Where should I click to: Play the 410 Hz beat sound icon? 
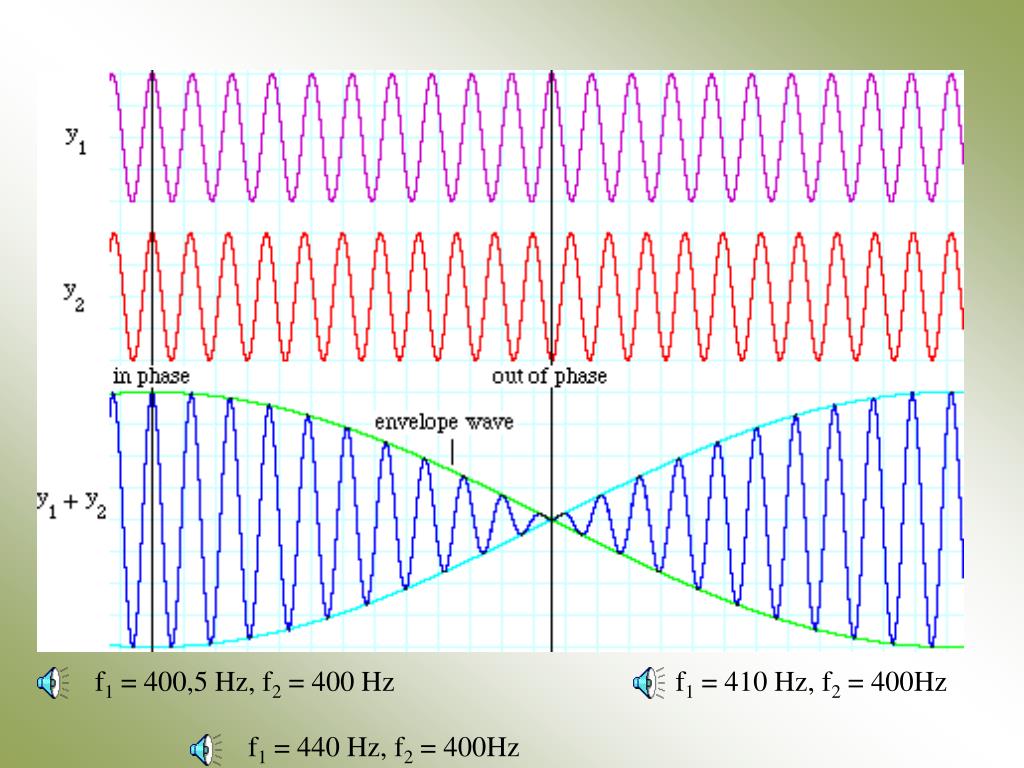tap(648, 682)
